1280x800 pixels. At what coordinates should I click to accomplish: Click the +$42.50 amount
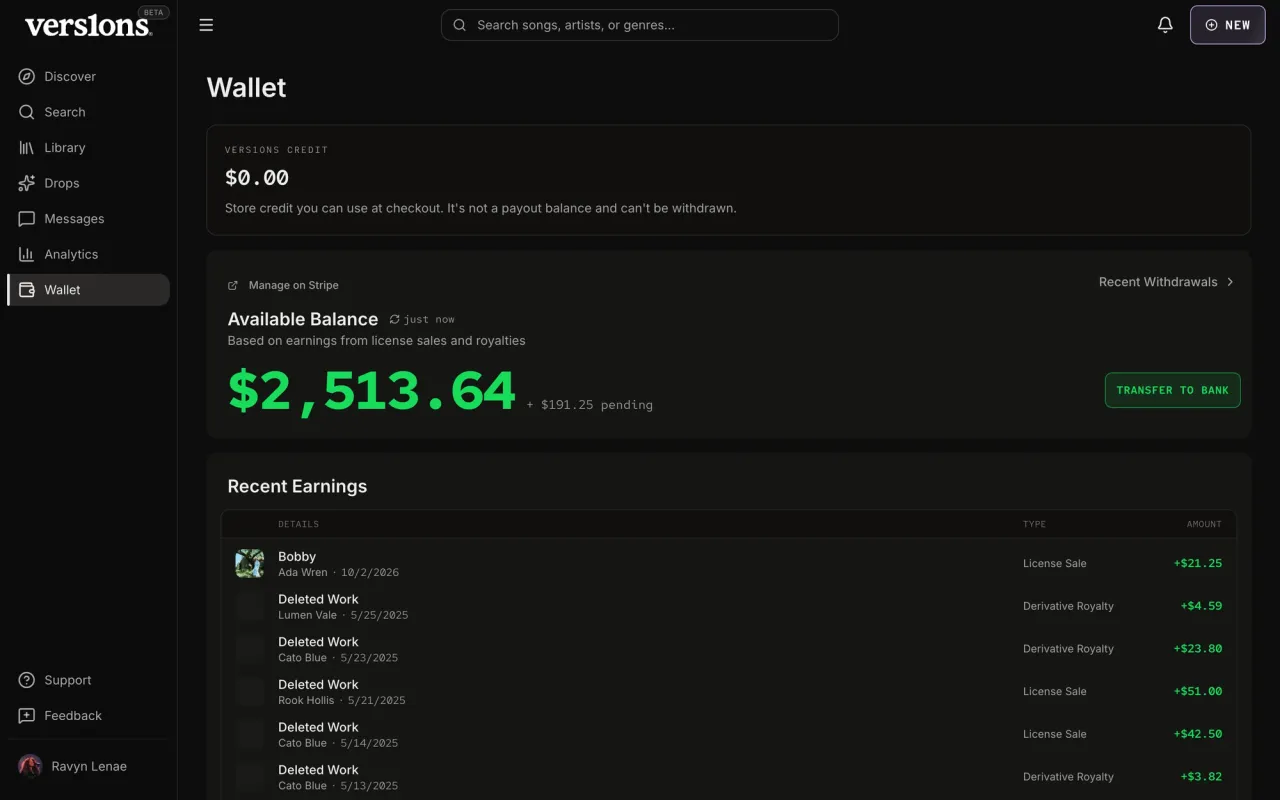(x=1198, y=734)
